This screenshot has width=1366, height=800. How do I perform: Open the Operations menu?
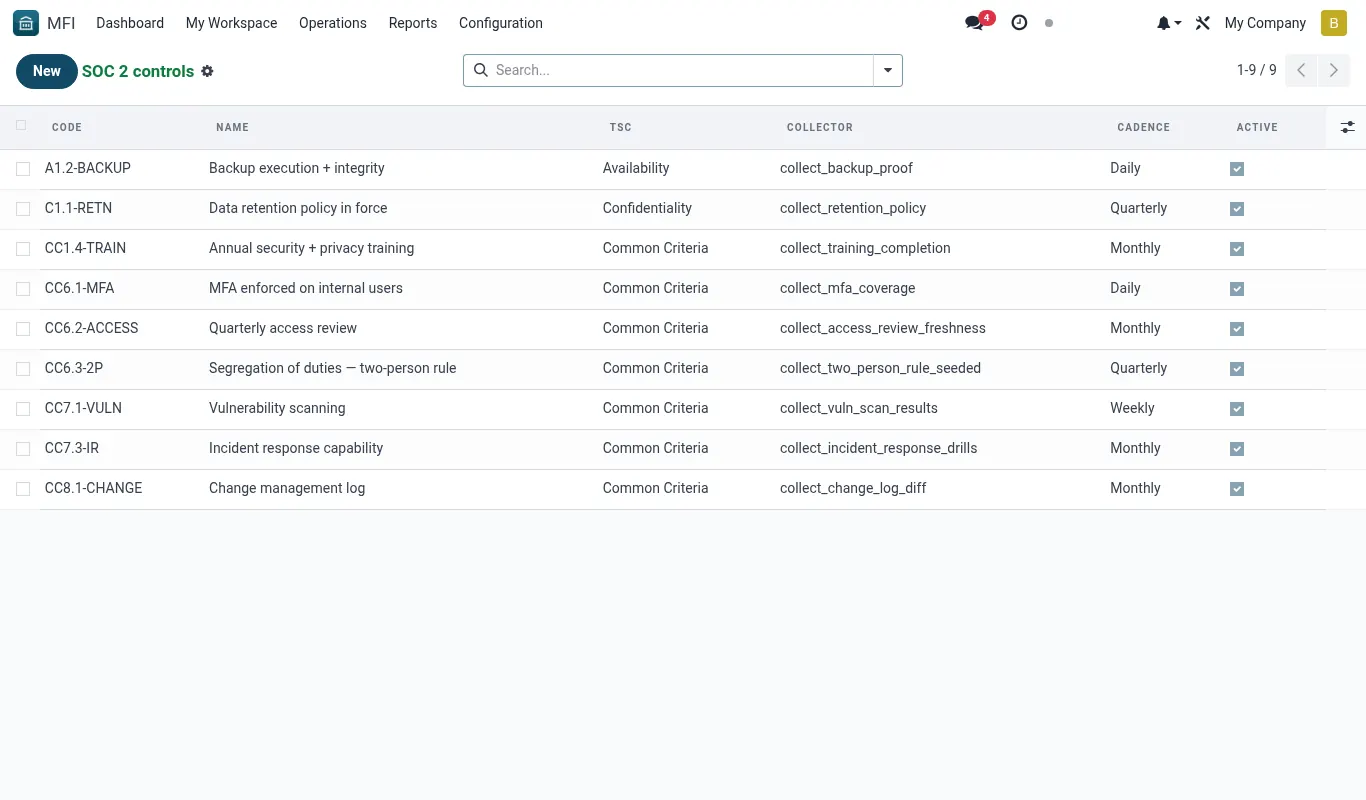click(x=333, y=23)
